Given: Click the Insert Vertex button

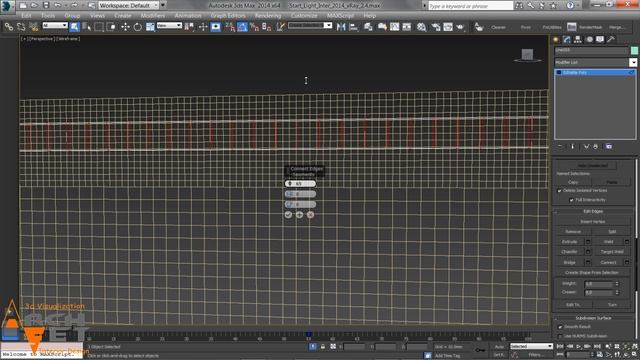Looking at the screenshot, I should tap(593, 222).
